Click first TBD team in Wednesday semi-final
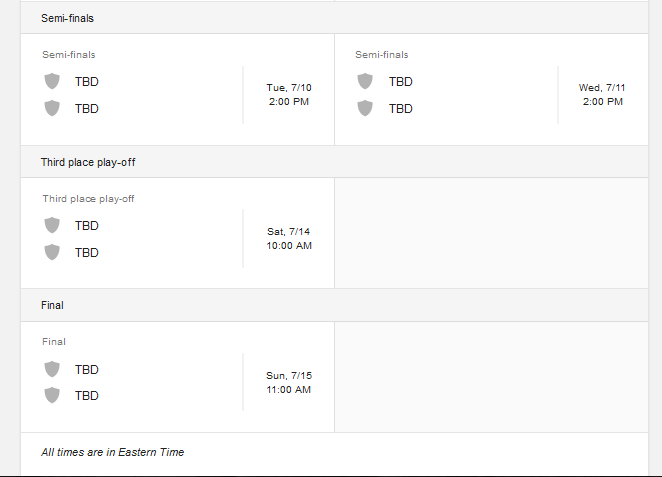The width and height of the screenshot is (662, 477). [x=401, y=81]
